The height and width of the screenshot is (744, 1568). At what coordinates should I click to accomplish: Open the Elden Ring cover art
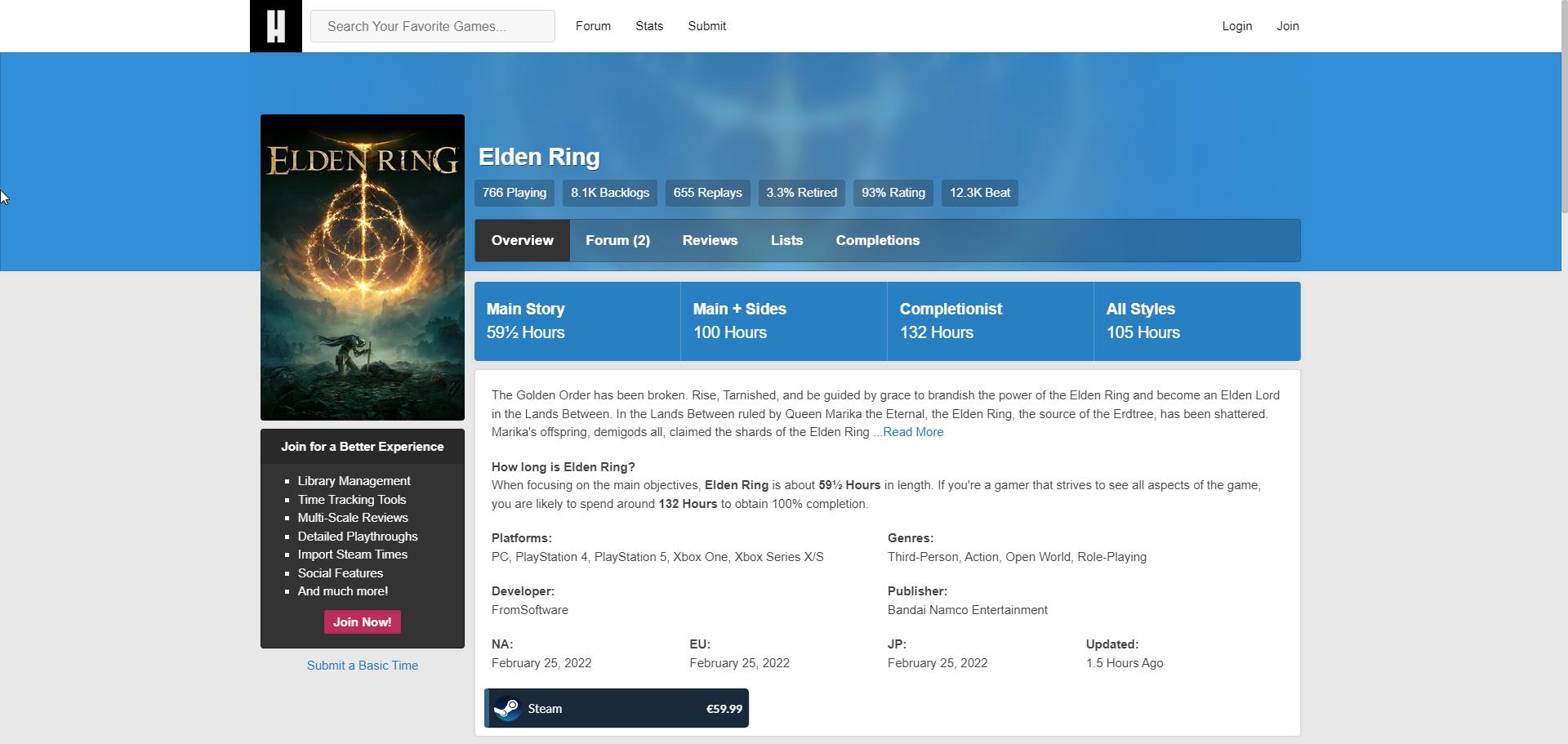[363, 267]
